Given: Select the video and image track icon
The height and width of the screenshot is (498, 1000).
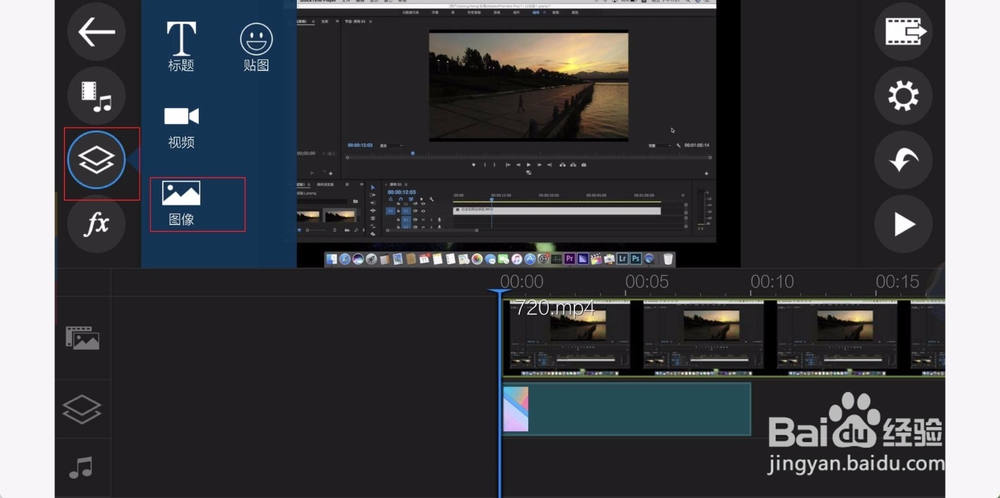Looking at the screenshot, I should pos(82,338).
